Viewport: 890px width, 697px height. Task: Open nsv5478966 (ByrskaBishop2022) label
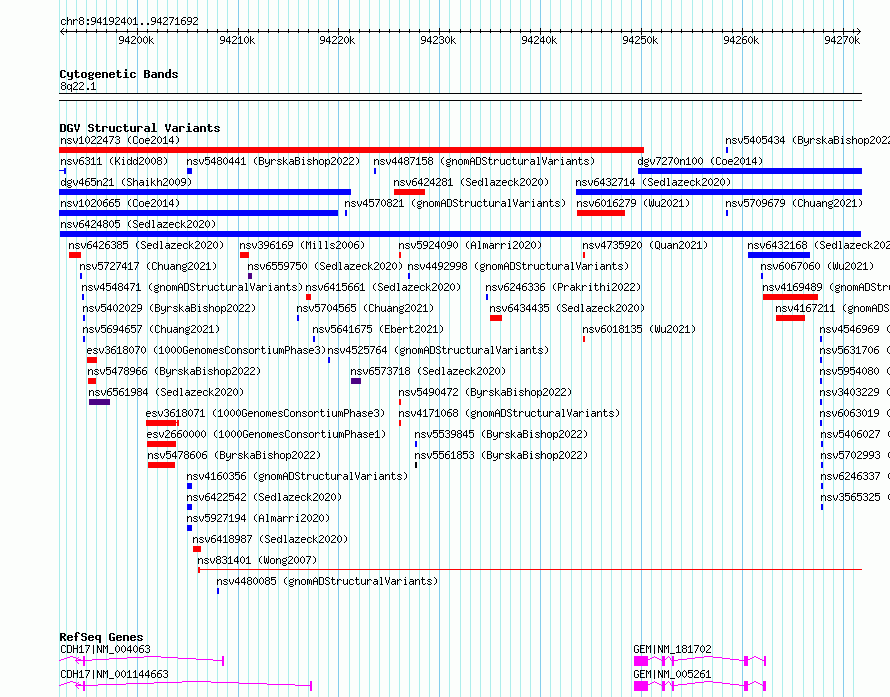click(174, 371)
